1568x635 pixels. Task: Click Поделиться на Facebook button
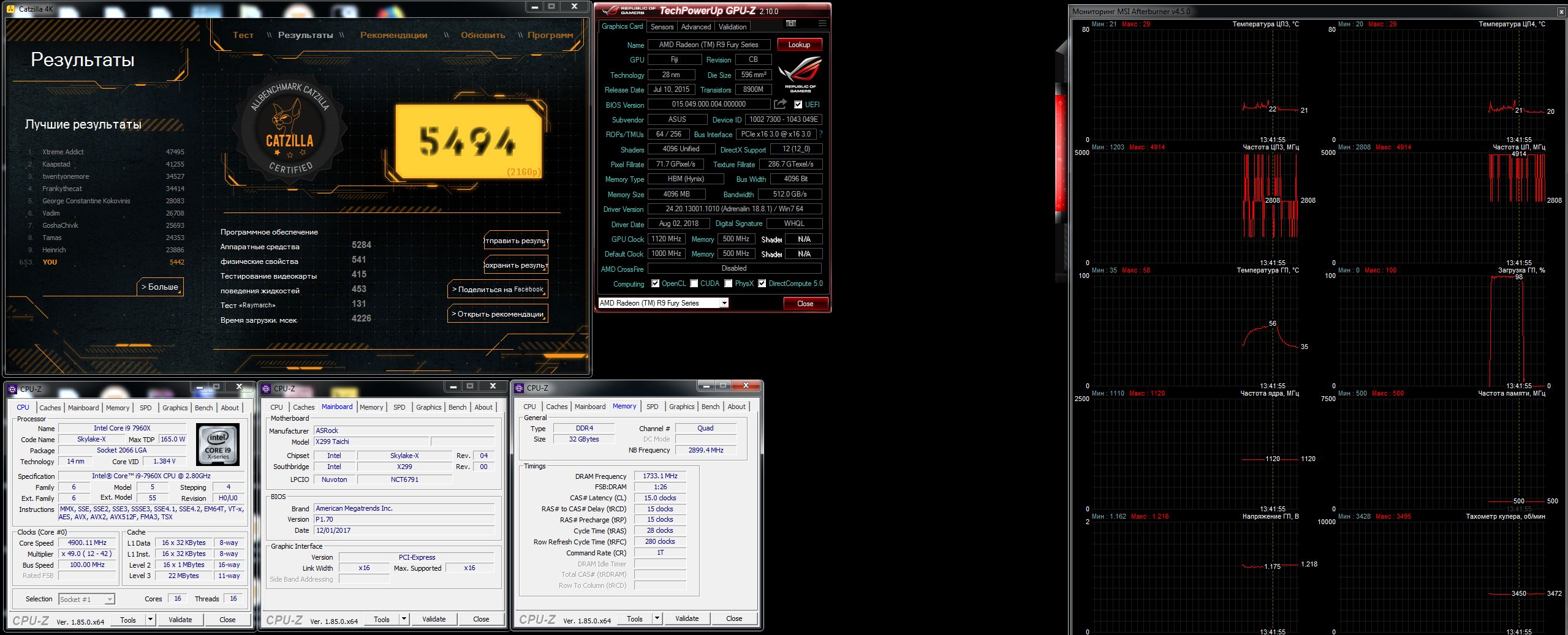pos(498,289)
